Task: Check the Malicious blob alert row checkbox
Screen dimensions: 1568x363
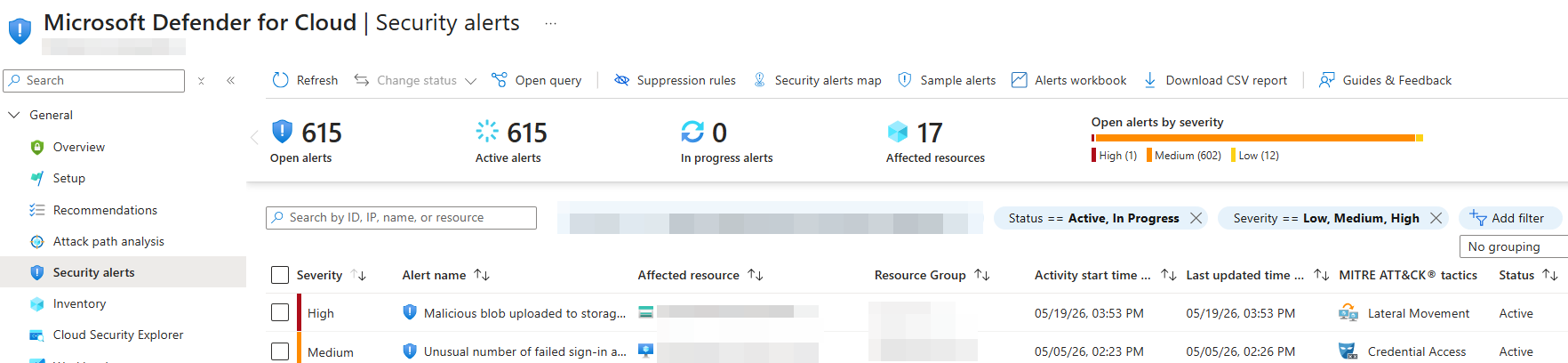Action: click(x=280, y=312)
